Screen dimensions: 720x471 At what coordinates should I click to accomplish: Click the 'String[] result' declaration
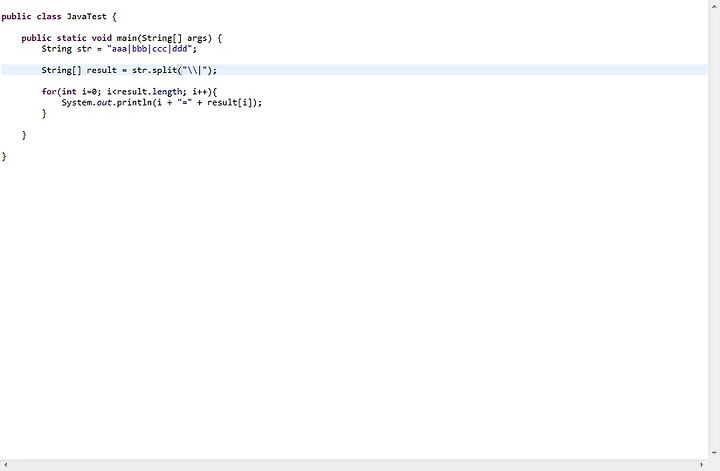(79, 70)
